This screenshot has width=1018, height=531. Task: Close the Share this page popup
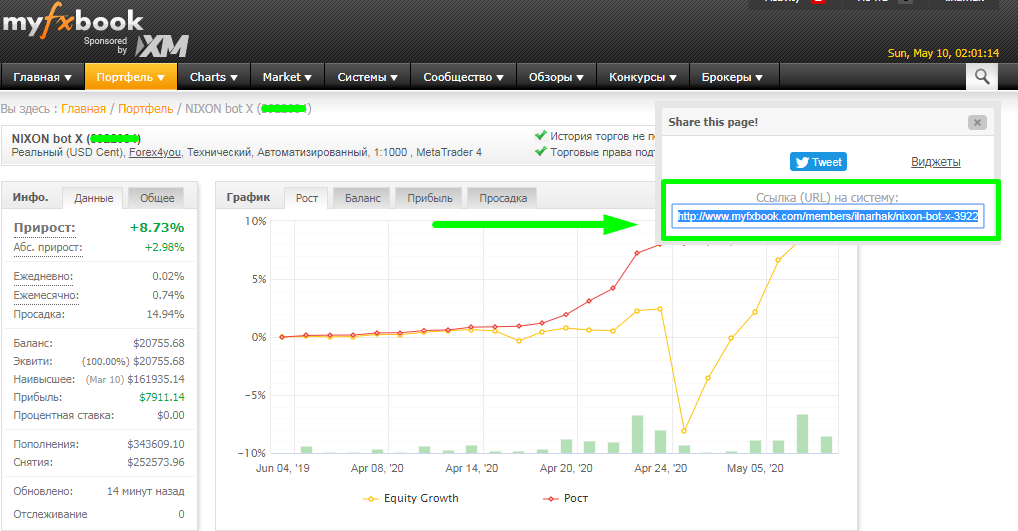pyautogui.click(x=977, y=122)
